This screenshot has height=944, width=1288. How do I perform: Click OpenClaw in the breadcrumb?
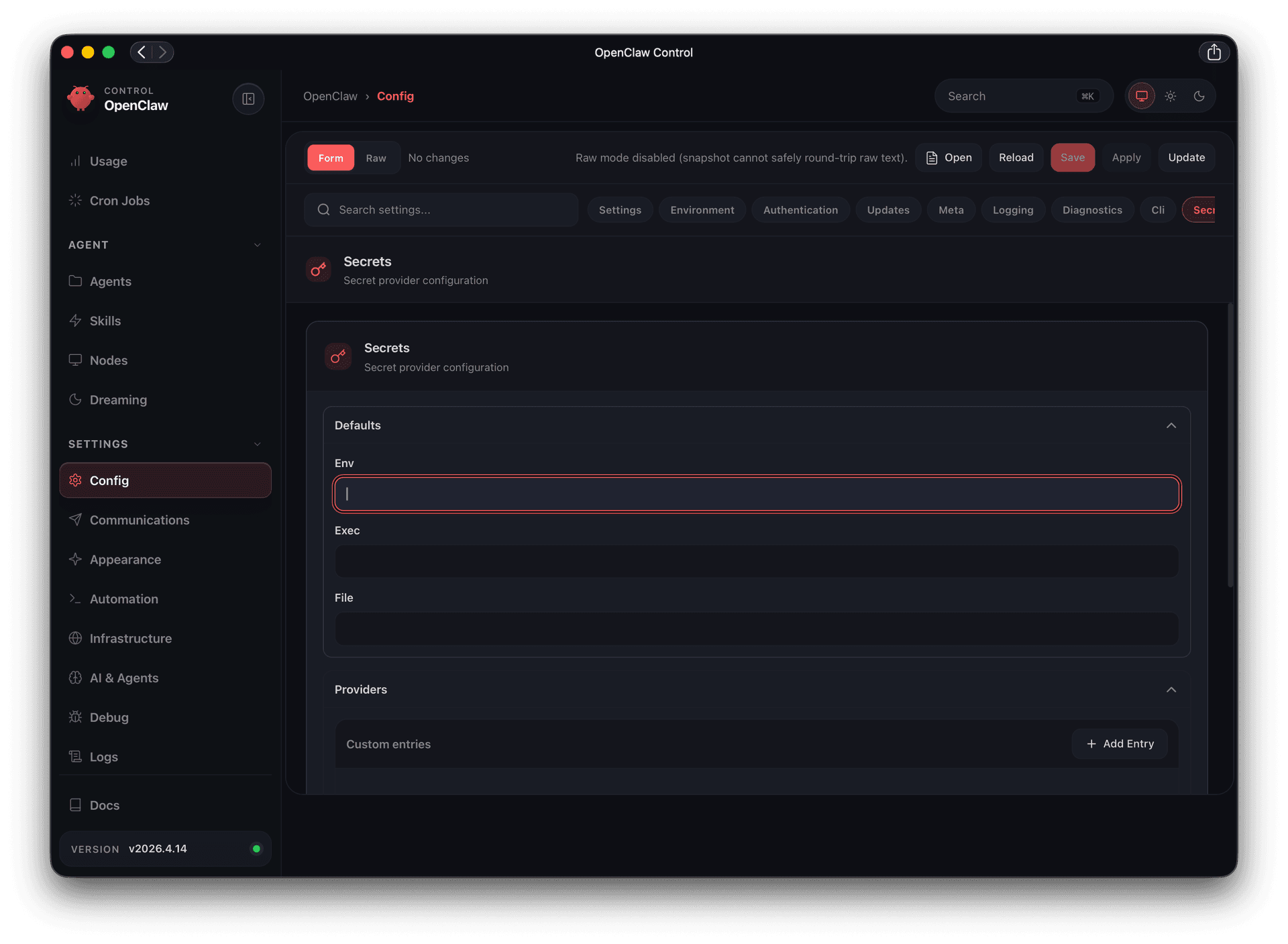click(330, 96)
